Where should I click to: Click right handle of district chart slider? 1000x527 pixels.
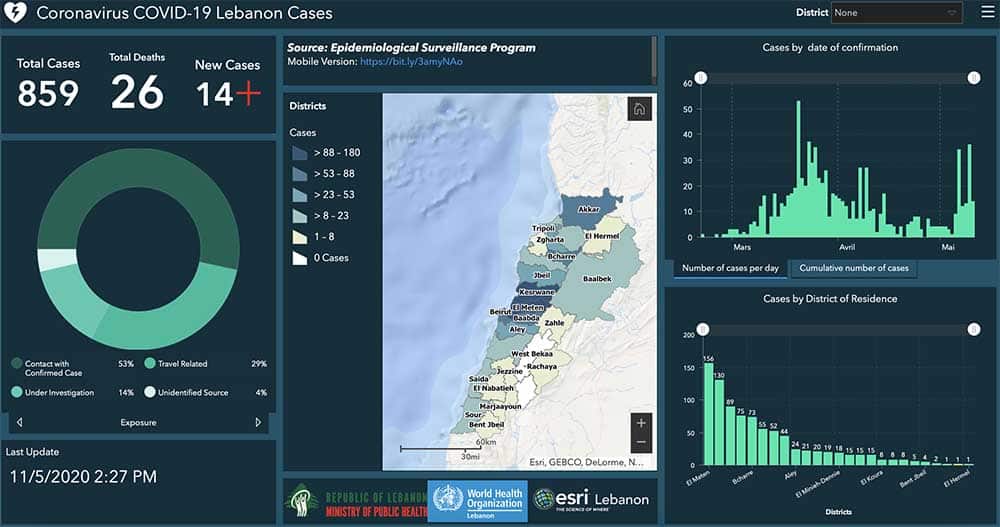973,329
